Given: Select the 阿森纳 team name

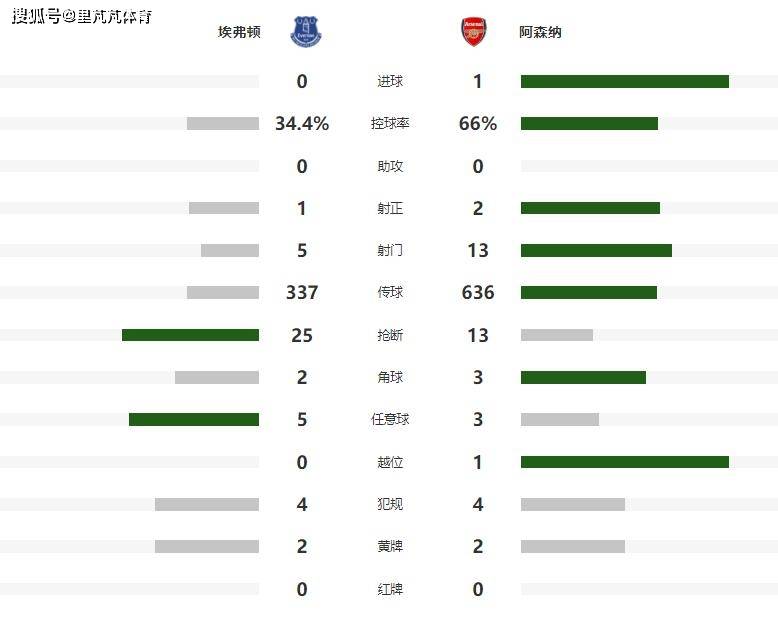Looking at the screenshot, I should [540, 32].
